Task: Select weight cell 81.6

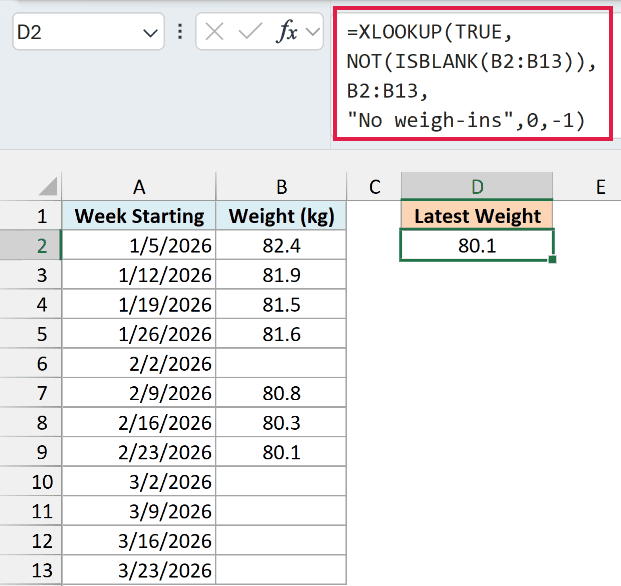Action: 281,334
